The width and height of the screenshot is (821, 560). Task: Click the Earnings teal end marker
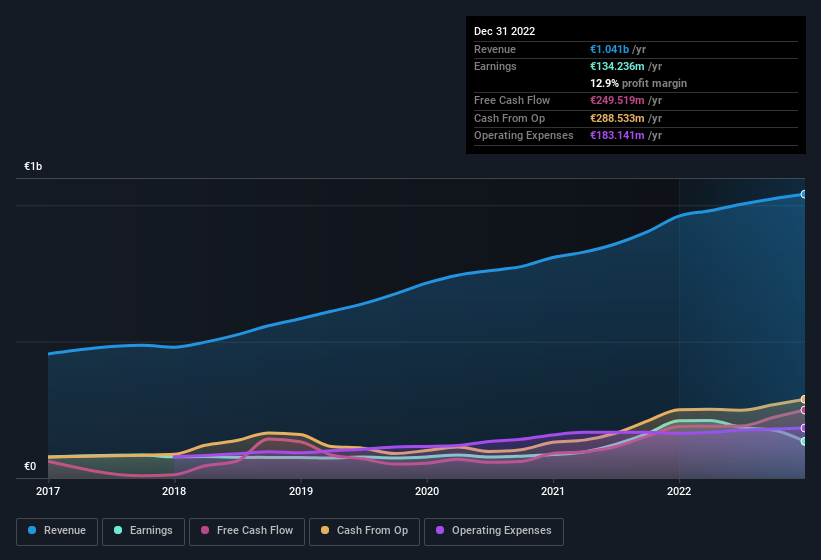[804, 442]
